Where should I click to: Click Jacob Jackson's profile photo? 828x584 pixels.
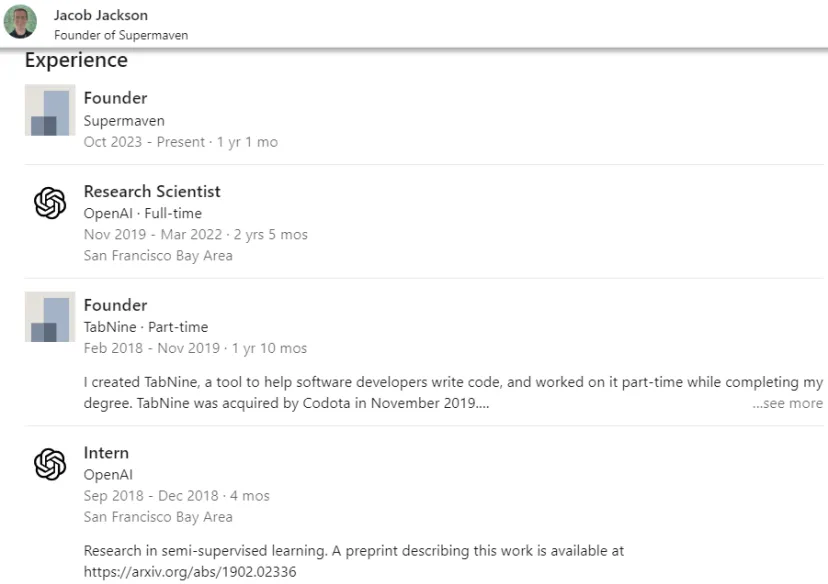(21, 22)
